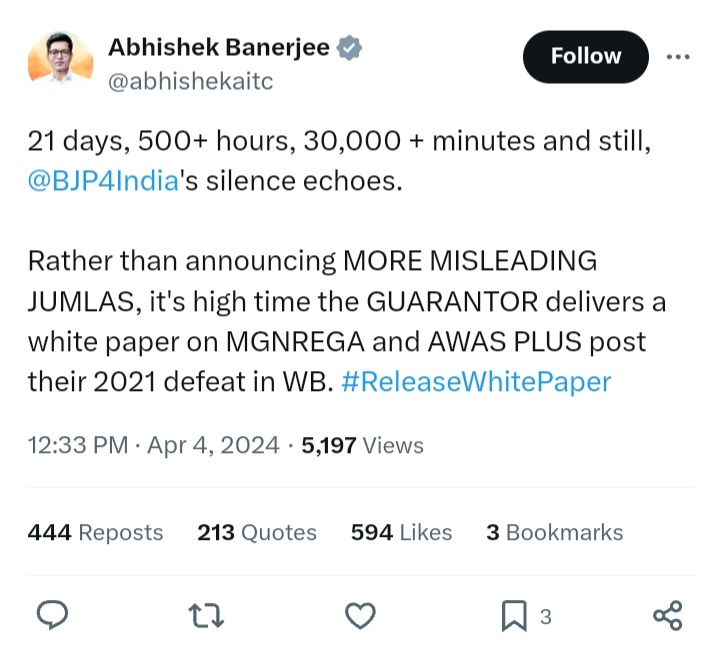720x645 pixels.
Task: Open the 3 Bookmarks count
Action: point(554,533)
